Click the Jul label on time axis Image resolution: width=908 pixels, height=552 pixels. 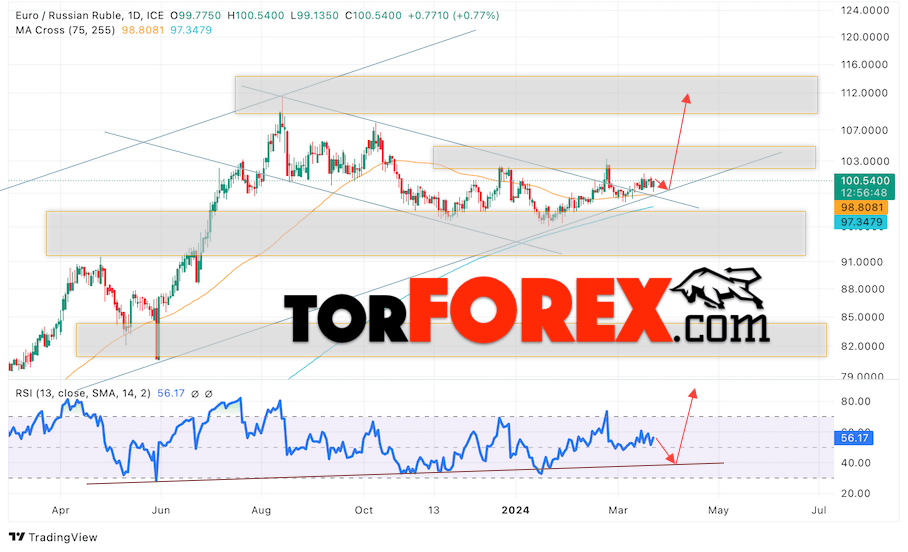819,510
